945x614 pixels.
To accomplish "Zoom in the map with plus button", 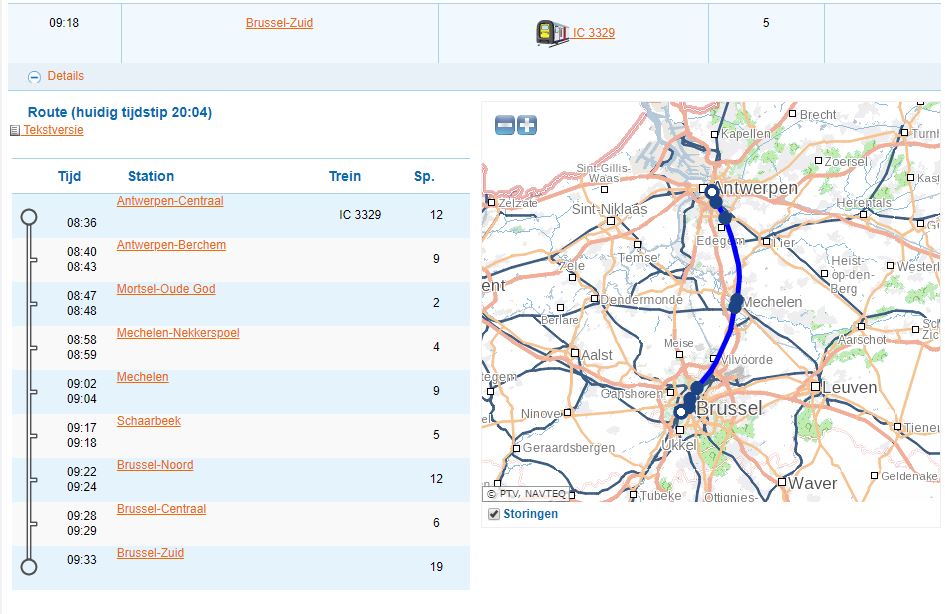I will (x=527, y=125).
